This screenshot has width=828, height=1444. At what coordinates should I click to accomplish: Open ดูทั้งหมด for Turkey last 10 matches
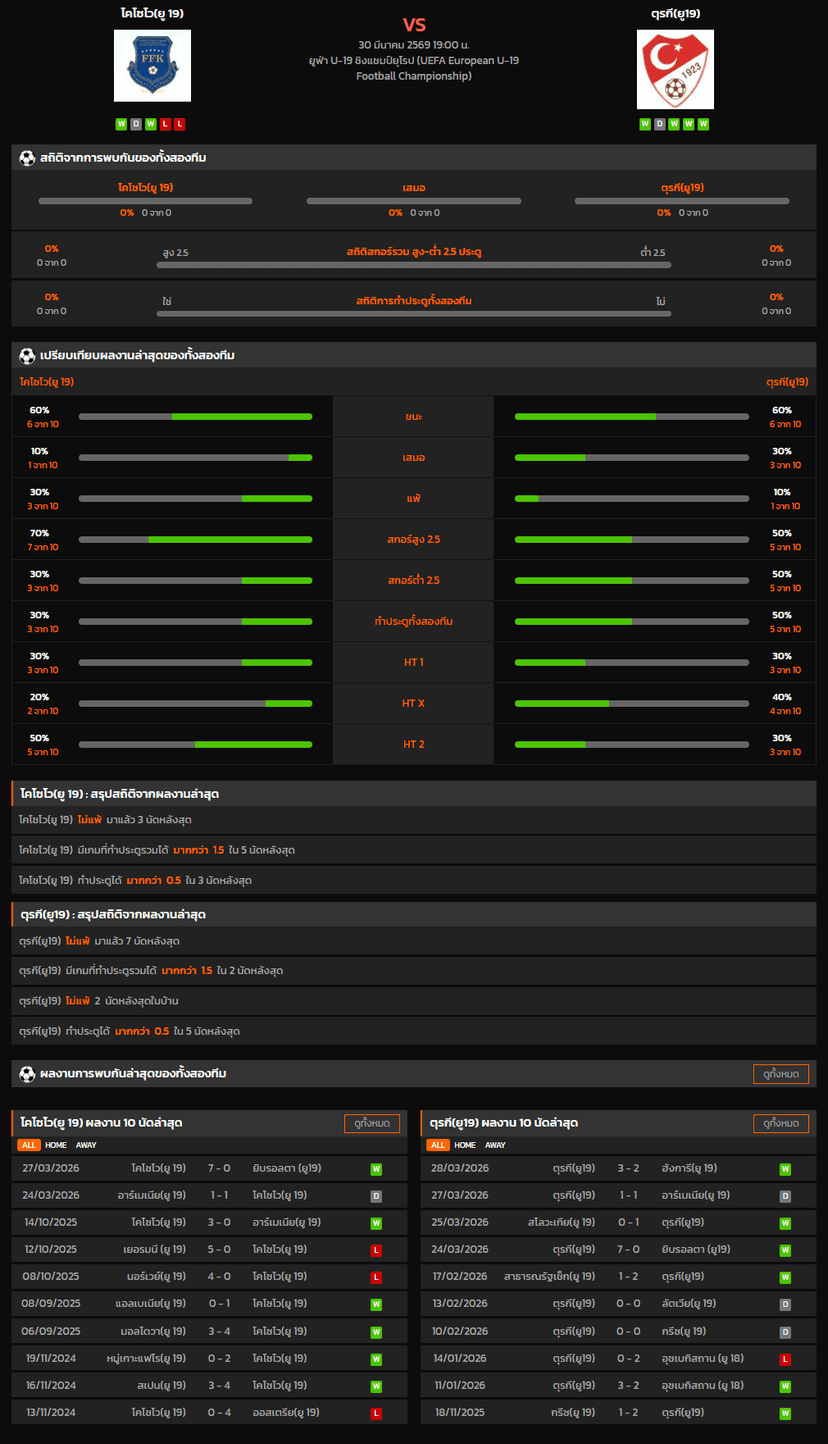click(x=780, y=1123)
